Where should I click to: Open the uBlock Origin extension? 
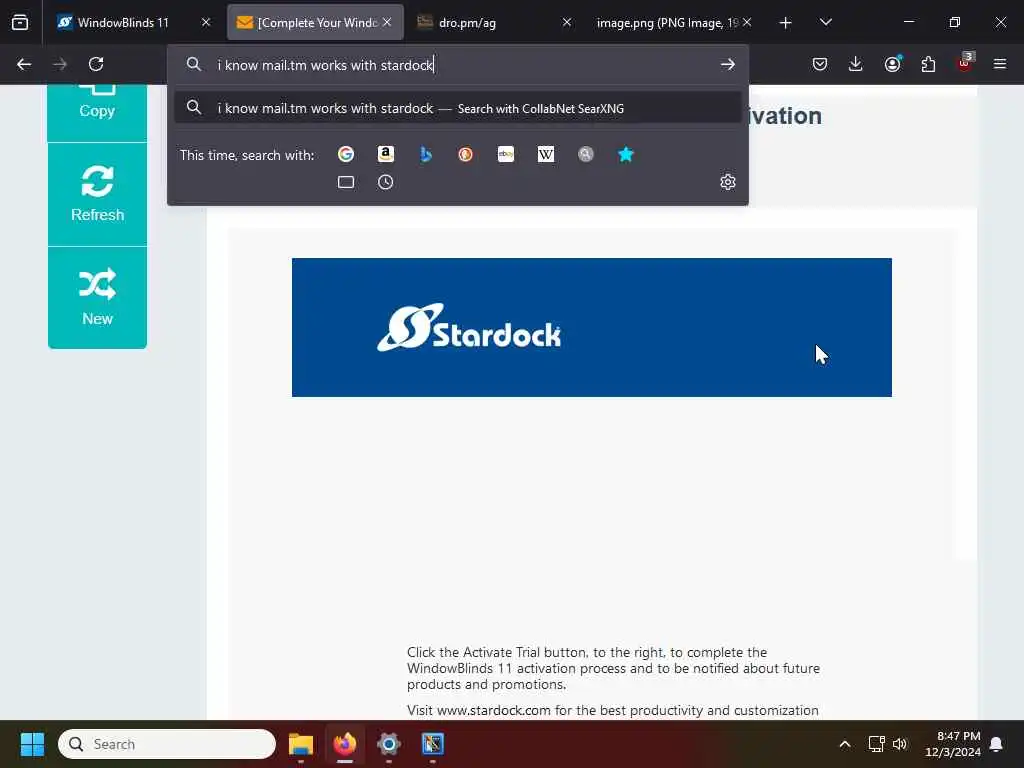tap(965, 63)
